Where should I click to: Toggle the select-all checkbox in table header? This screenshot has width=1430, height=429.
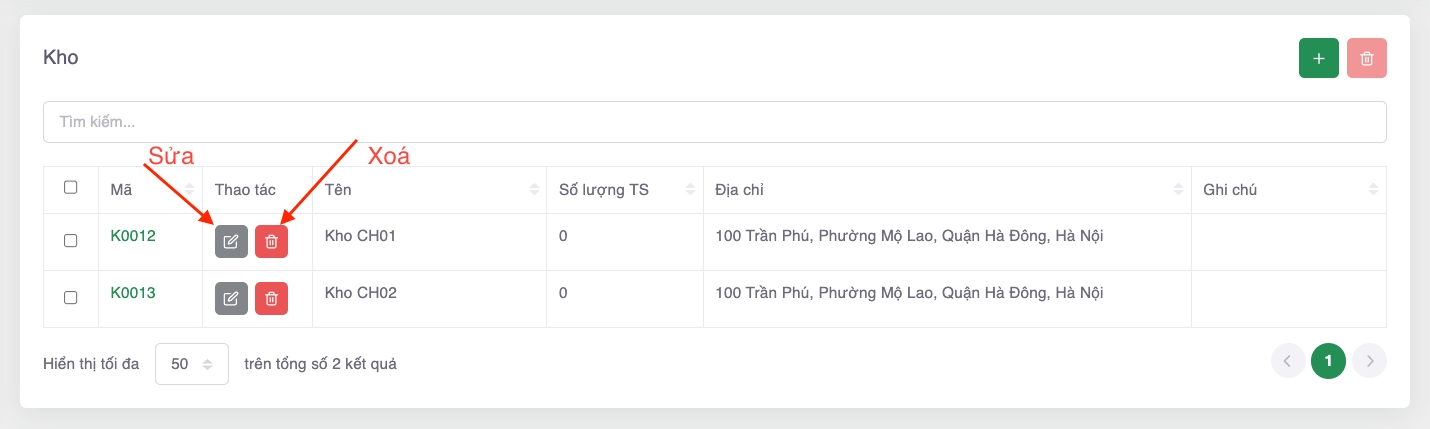[71, 187]
